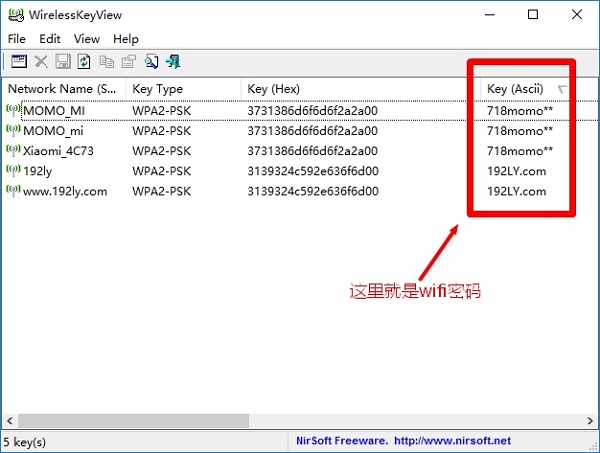Open the Edit menu

point(50,38)
